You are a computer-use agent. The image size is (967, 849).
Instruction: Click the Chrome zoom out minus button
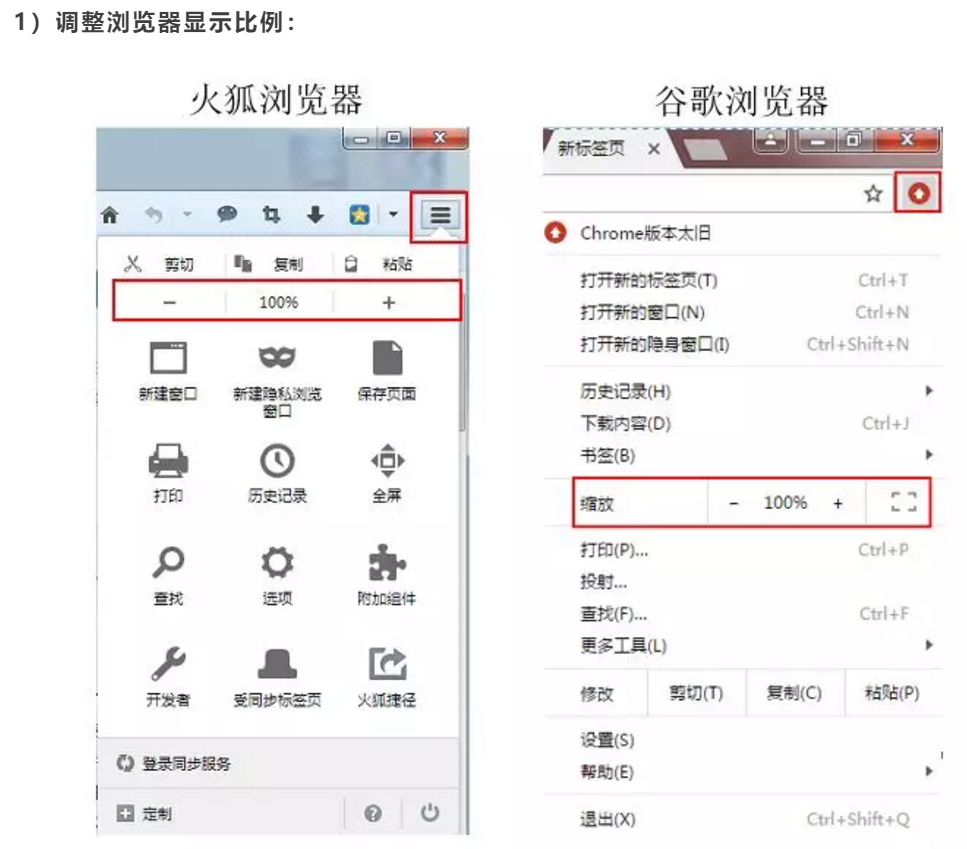[733, 504]
